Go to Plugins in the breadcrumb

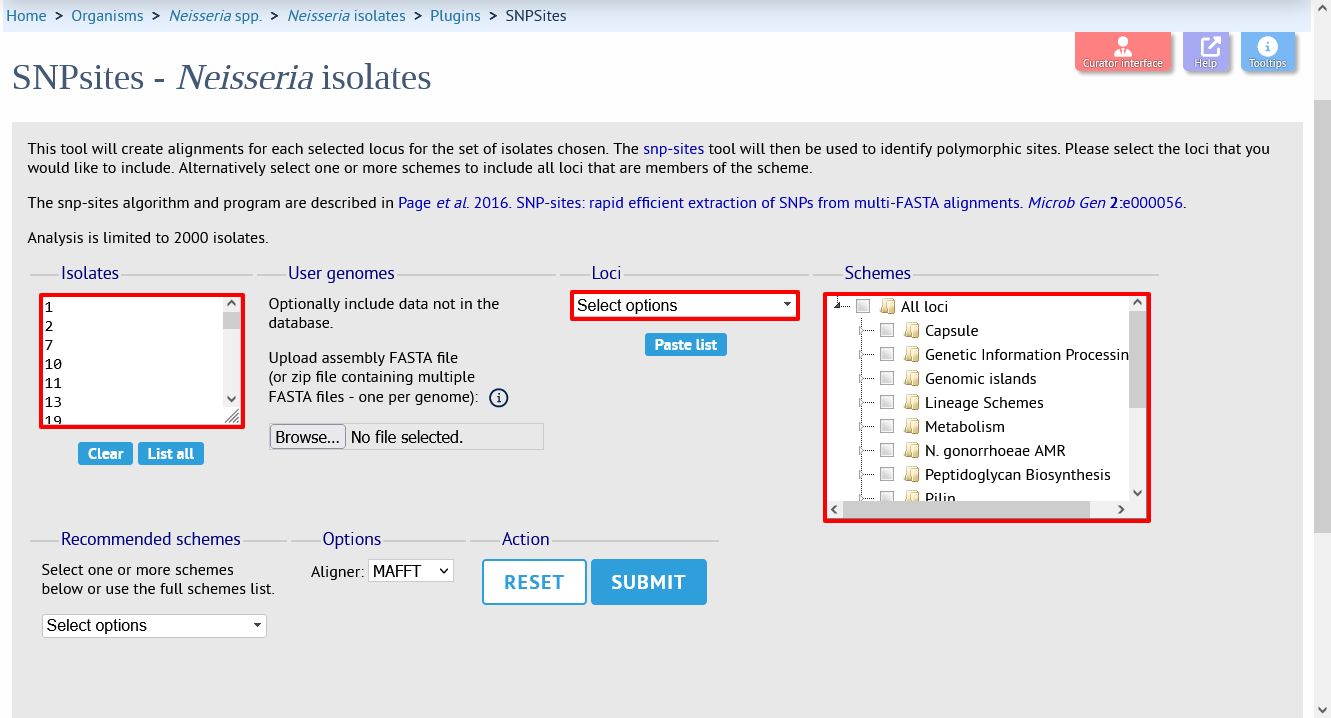click(455, 16)
